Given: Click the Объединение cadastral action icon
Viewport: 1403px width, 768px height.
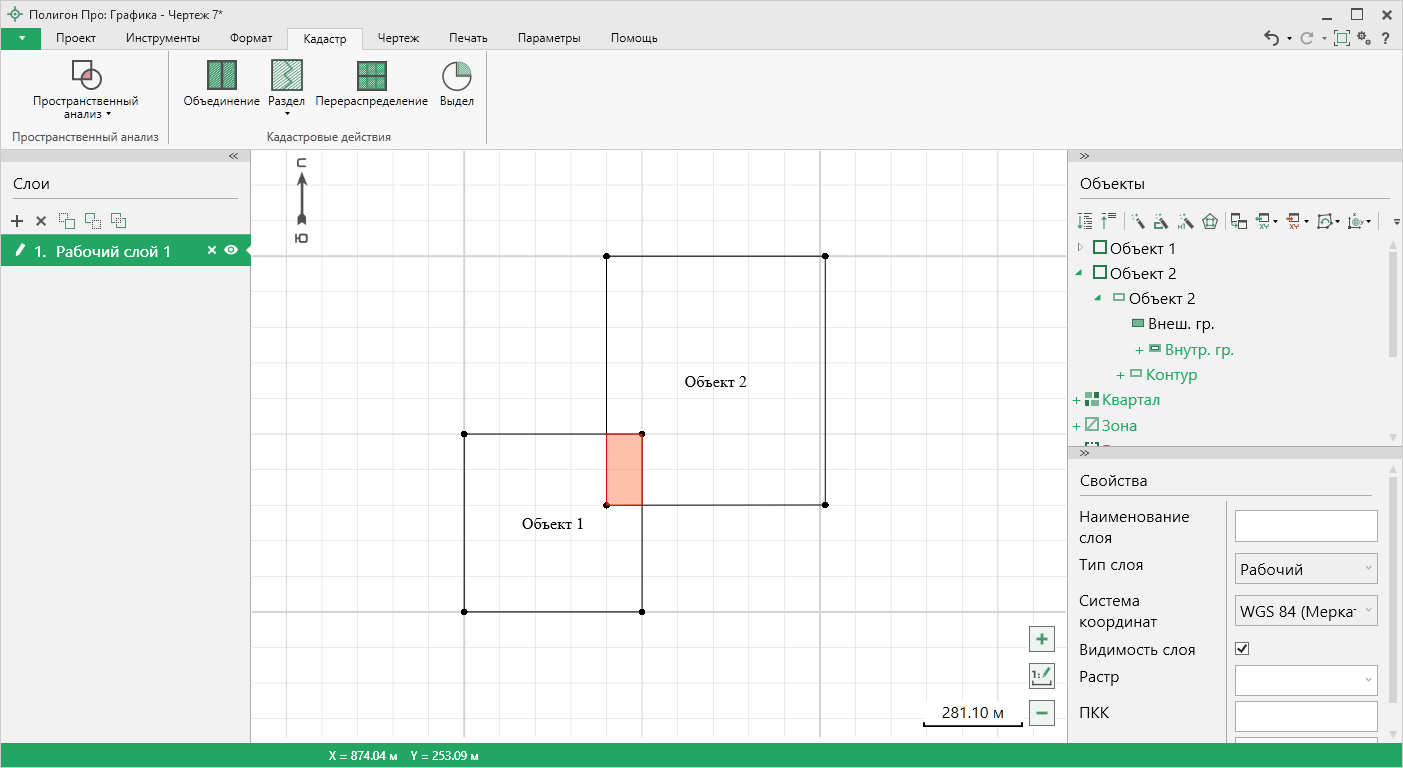Looking at the screenshot, I should coord(221,77).
